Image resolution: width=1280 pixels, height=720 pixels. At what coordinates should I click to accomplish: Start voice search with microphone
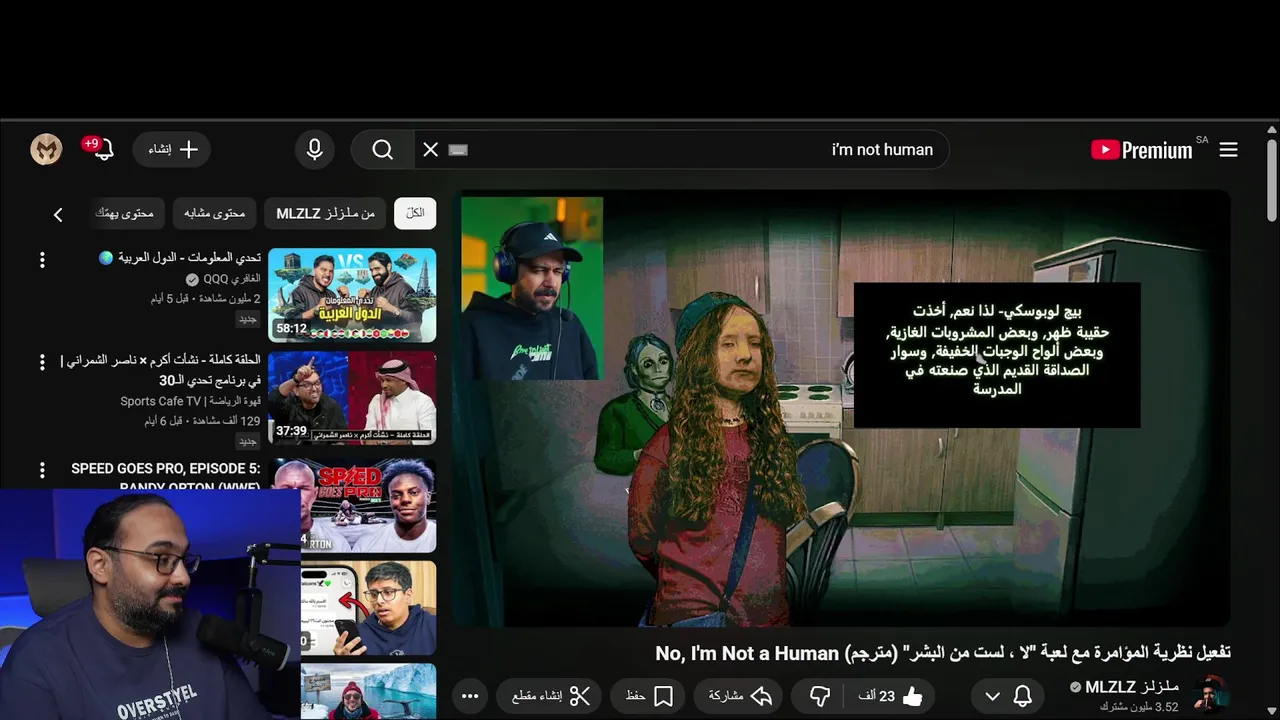pyautogui.click(x=314, y=150)
